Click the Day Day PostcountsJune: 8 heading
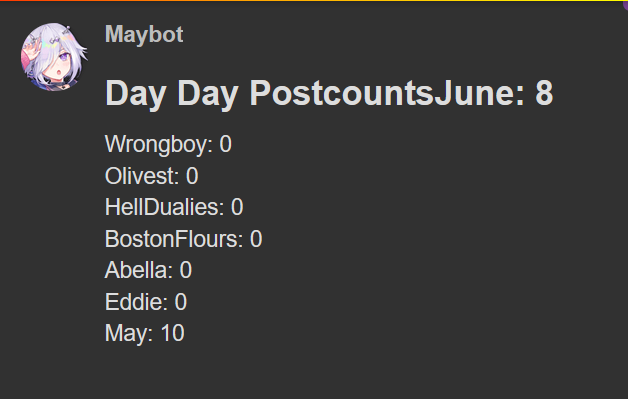The width and height of the screenshot is (628, 399). [x=329, y=94]
